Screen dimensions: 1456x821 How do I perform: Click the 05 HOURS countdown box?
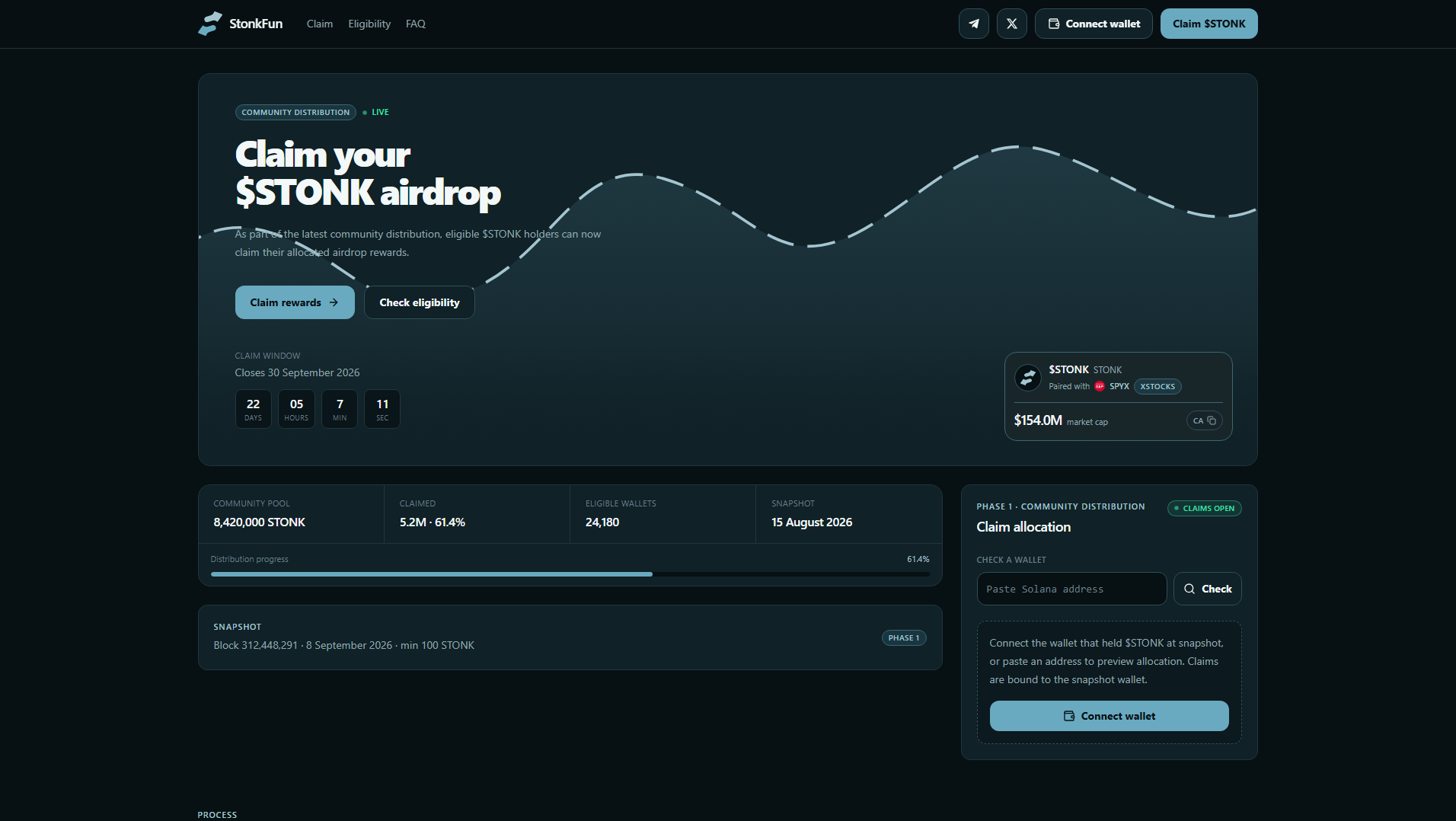[x=296, y=409]
